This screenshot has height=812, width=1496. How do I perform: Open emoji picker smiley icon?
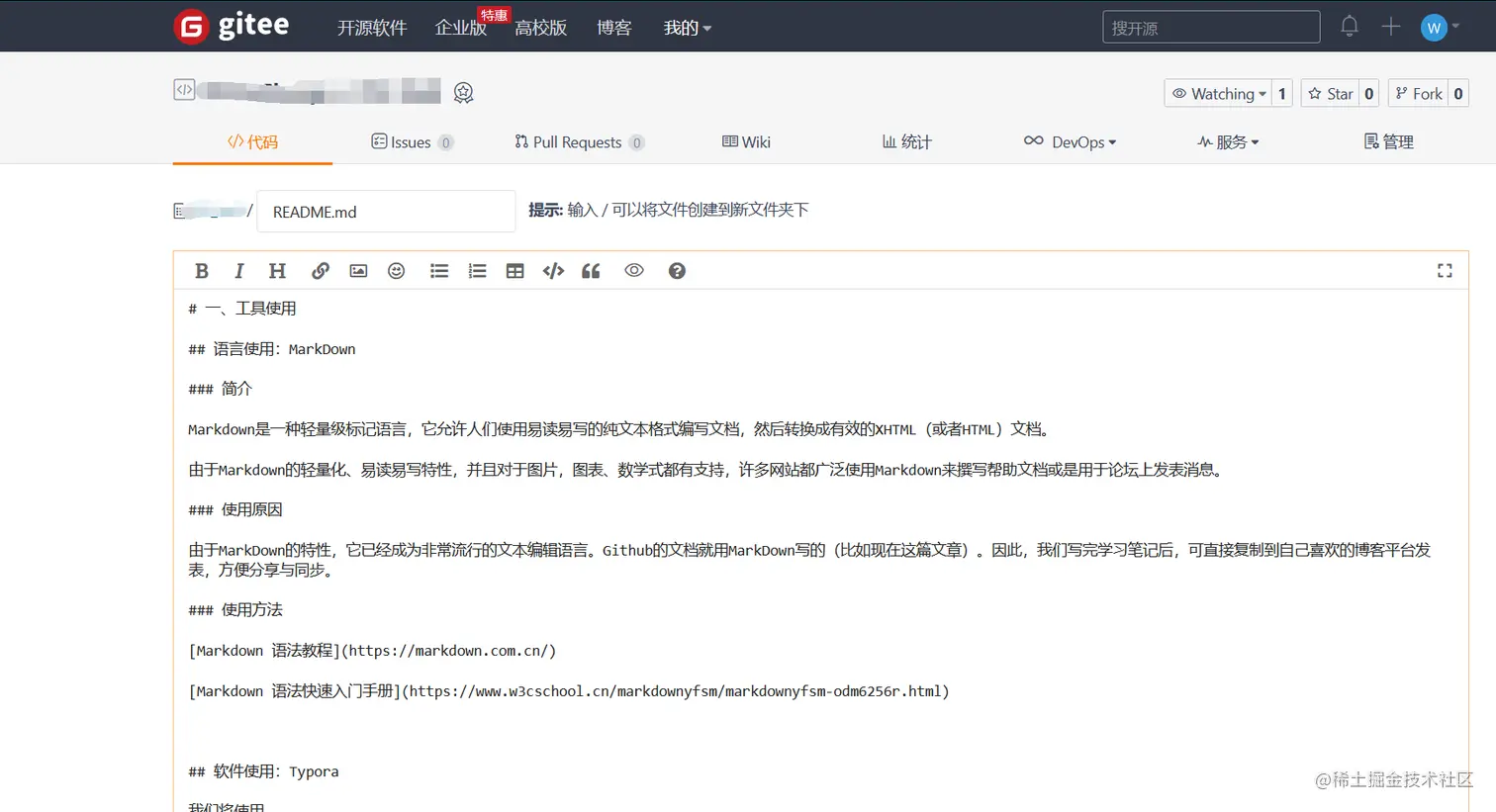pos(397,271)
